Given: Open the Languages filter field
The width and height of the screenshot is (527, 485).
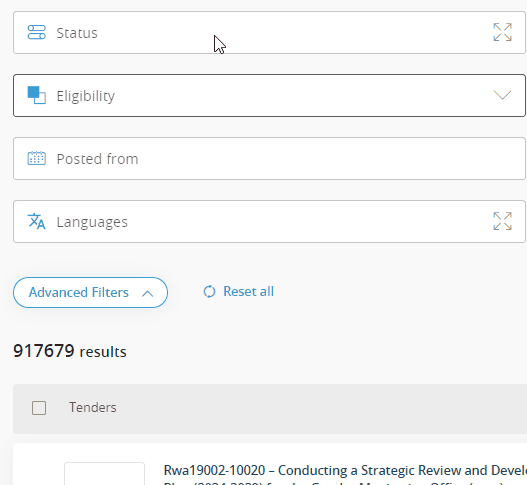Looking at the screenshot, I should [269, 221].
